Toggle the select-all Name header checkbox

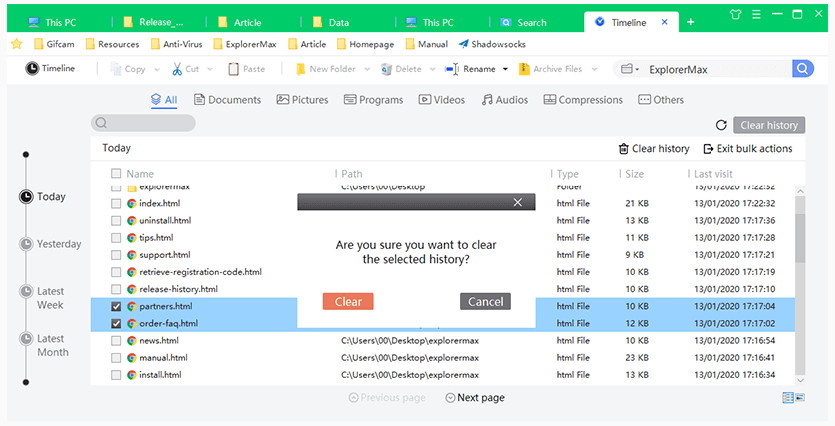pos(116,174)
